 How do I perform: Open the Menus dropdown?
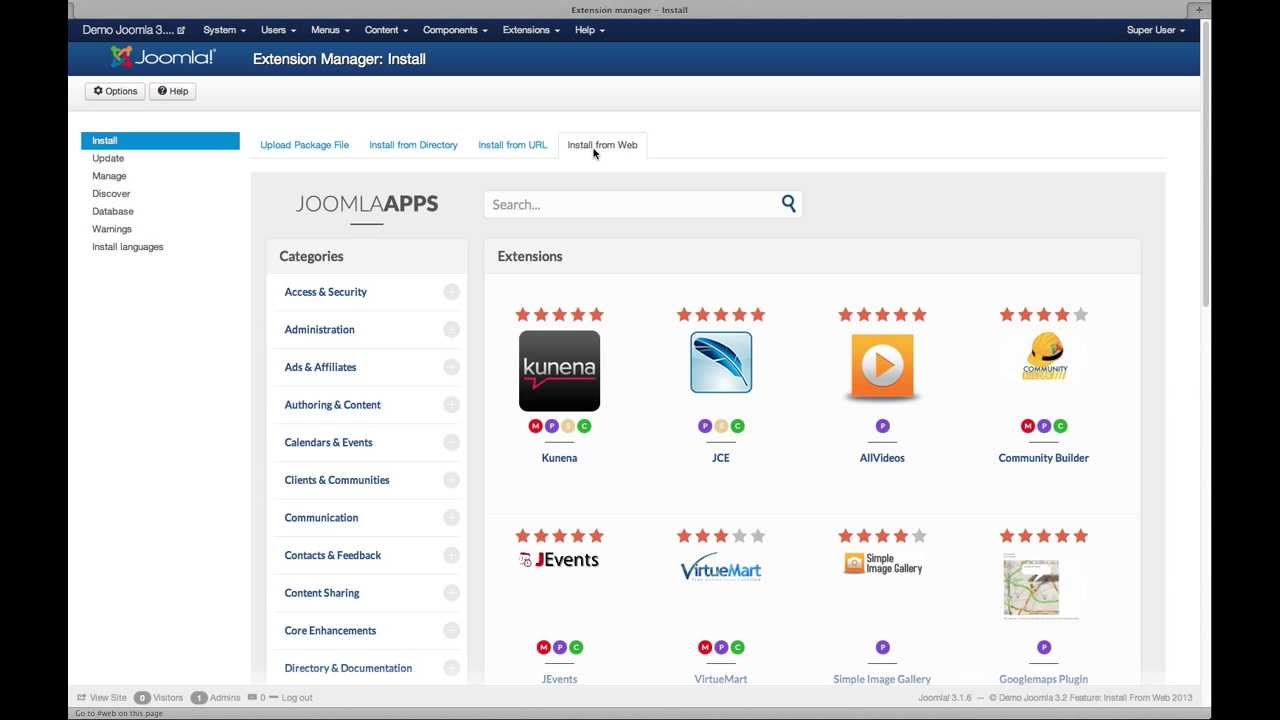pyautogui.click(x=330, y=30)
